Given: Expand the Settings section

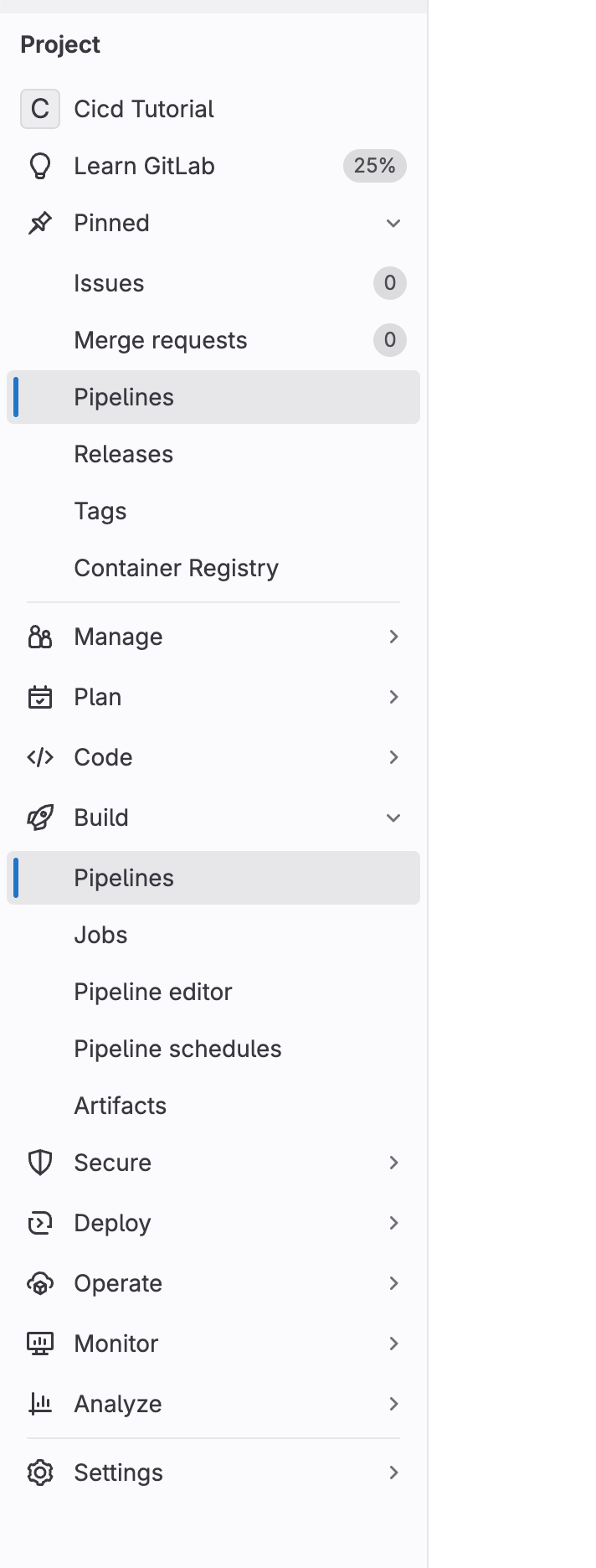Looking at the screenshot, I should 393,1472.
